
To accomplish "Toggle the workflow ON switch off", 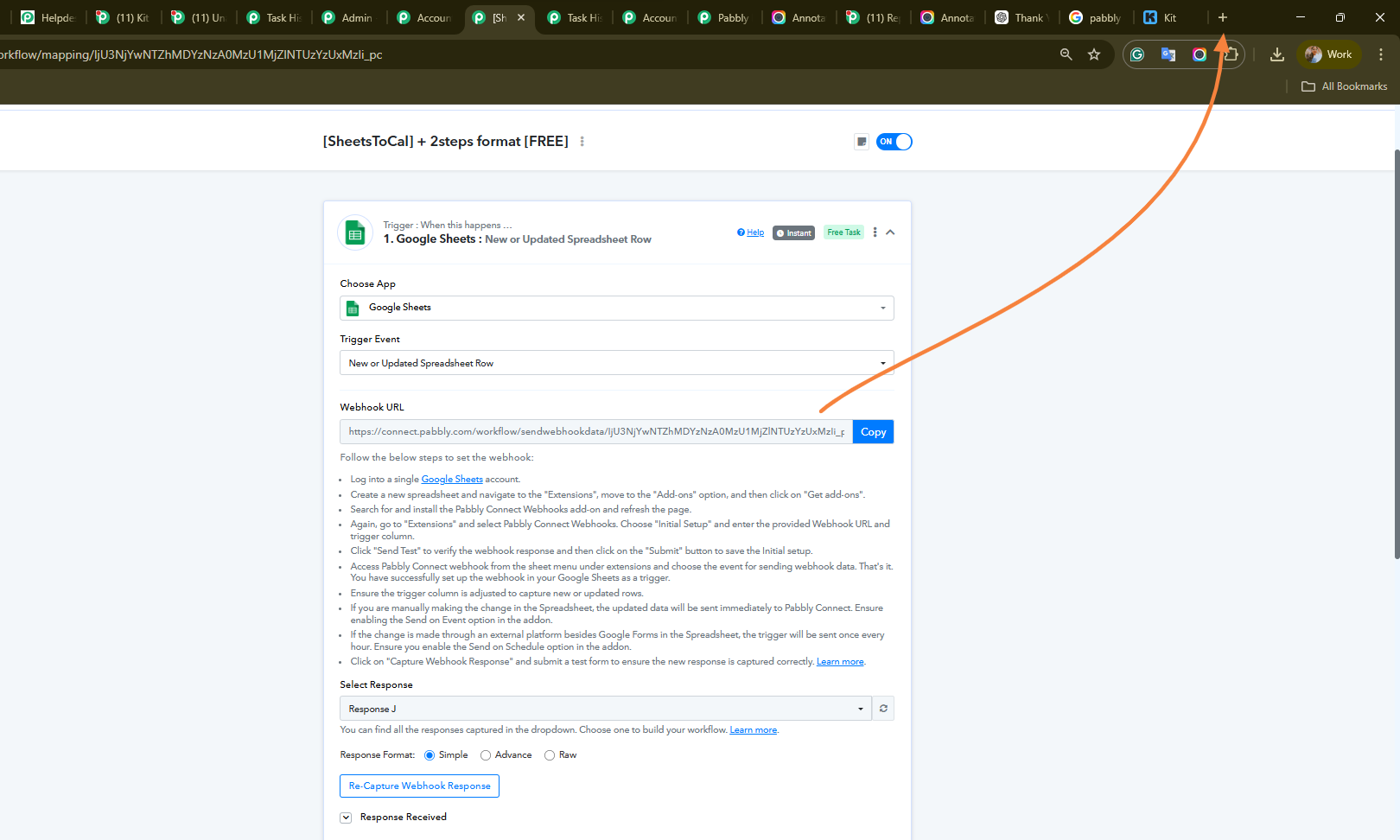I will 894,142.
